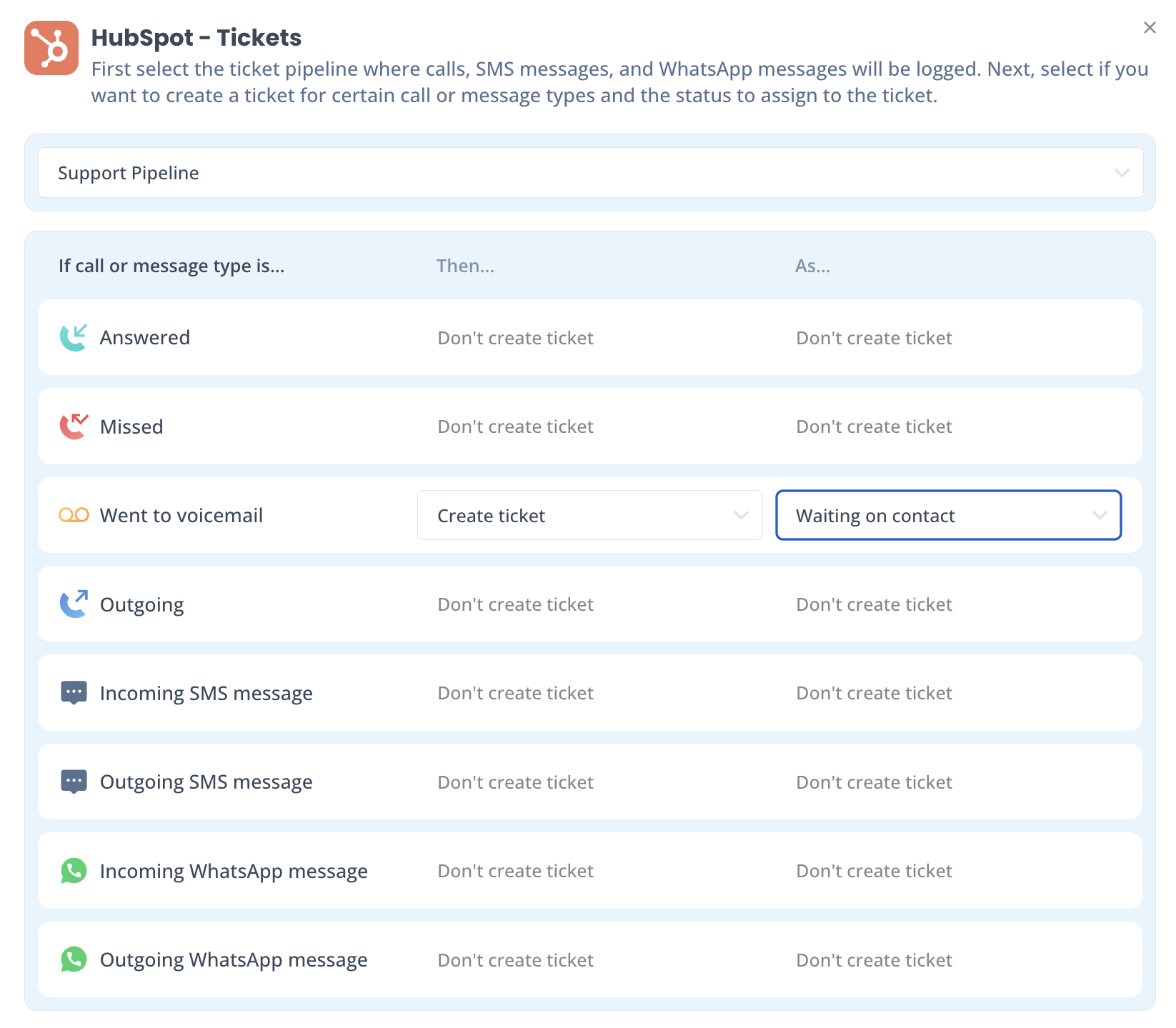1176x1028 pixels.
Task: Select the Answered row's As option
Action: (x=874, y=338)
